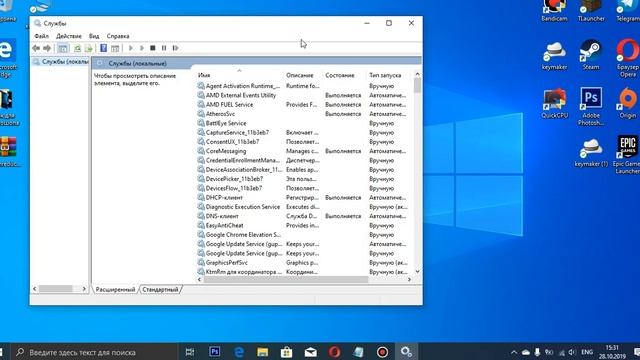Open the Вид menu
Viewport: 640px width, 360px height.
click(94, 36)
